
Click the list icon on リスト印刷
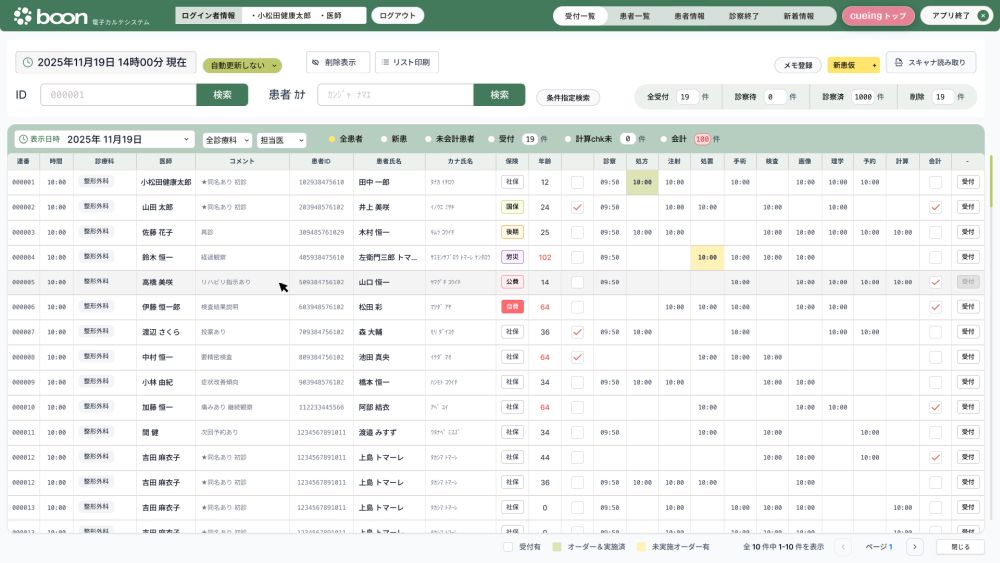coord(385,62)
